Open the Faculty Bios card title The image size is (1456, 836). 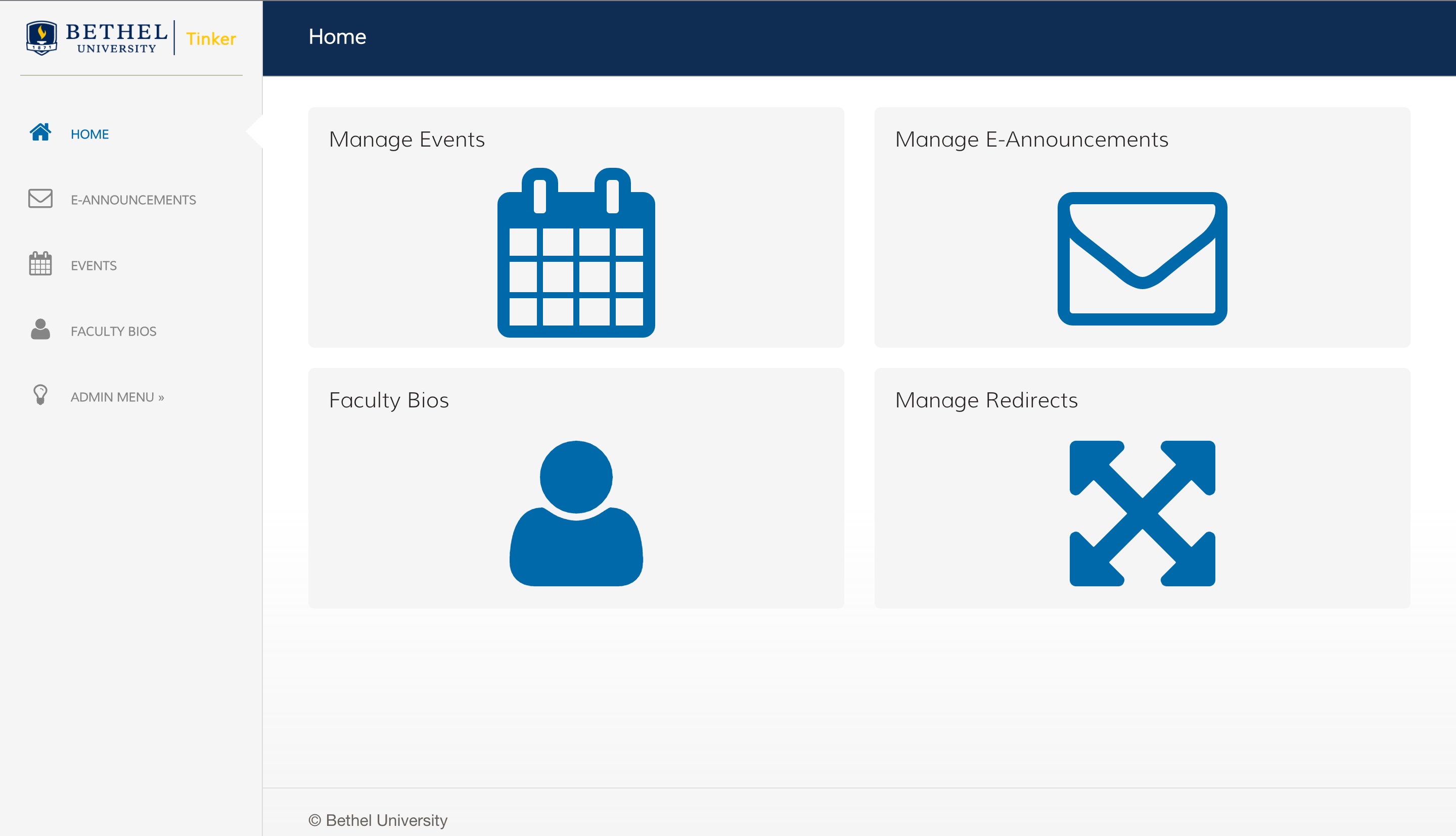[x=389, y=400]
